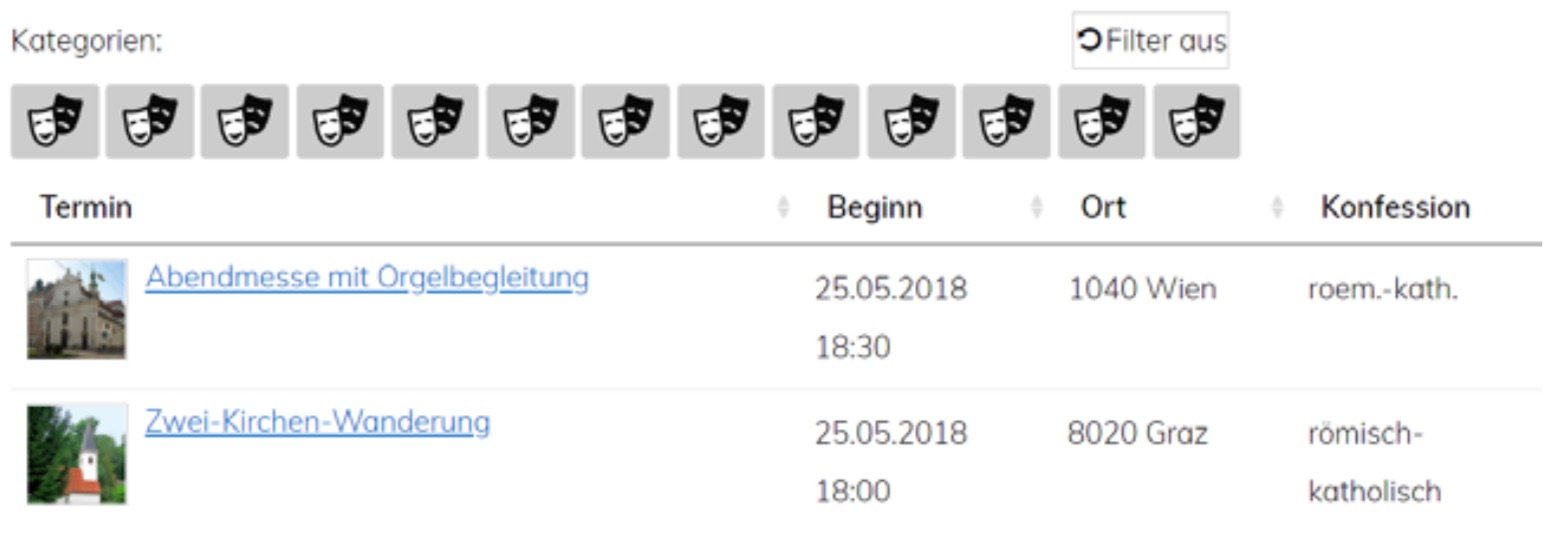Click the first theater masks category icon
The width and height of the screenshot is (1568, 534).
pyautogui.click(x=55, y=121)
